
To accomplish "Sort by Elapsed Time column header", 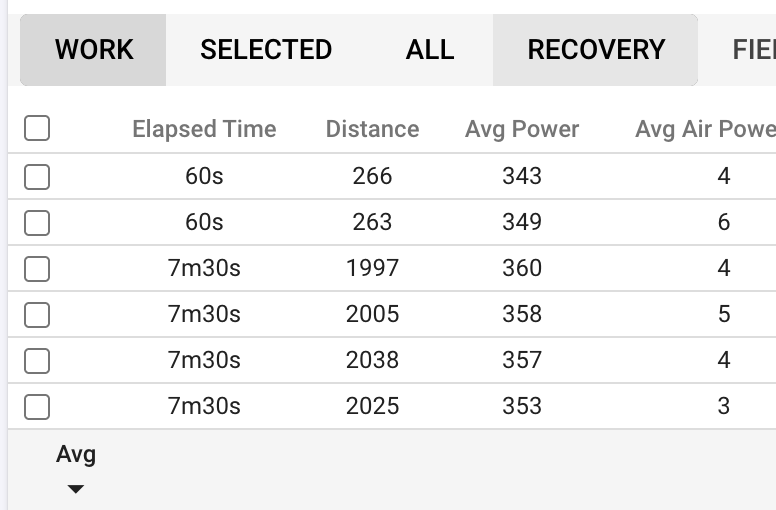I will (x=204, y=129).
